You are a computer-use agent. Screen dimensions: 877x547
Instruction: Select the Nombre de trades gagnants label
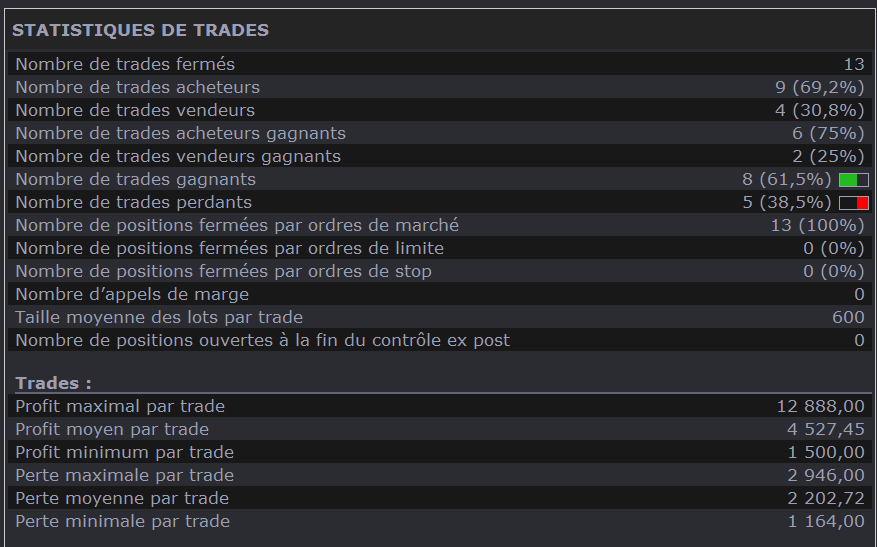tap(135, 179)
